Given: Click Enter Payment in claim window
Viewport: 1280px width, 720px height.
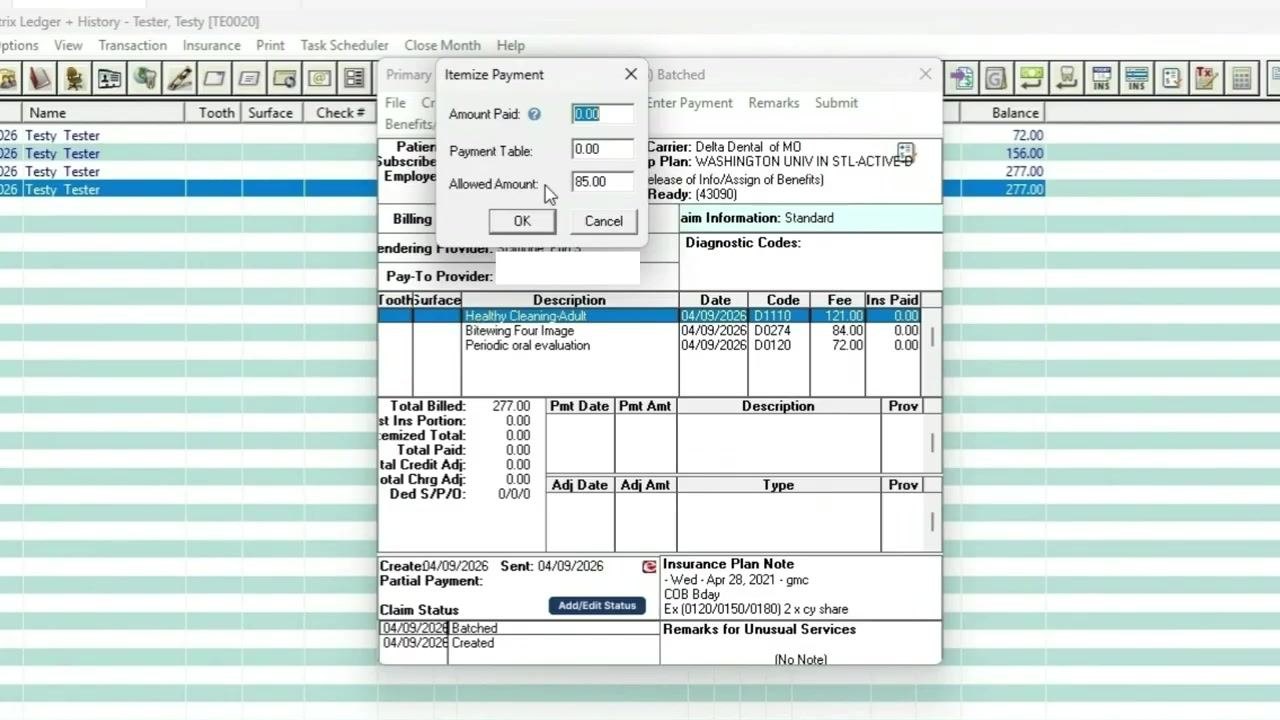Looking at the screenshot, I should click(x=689, y=103).
